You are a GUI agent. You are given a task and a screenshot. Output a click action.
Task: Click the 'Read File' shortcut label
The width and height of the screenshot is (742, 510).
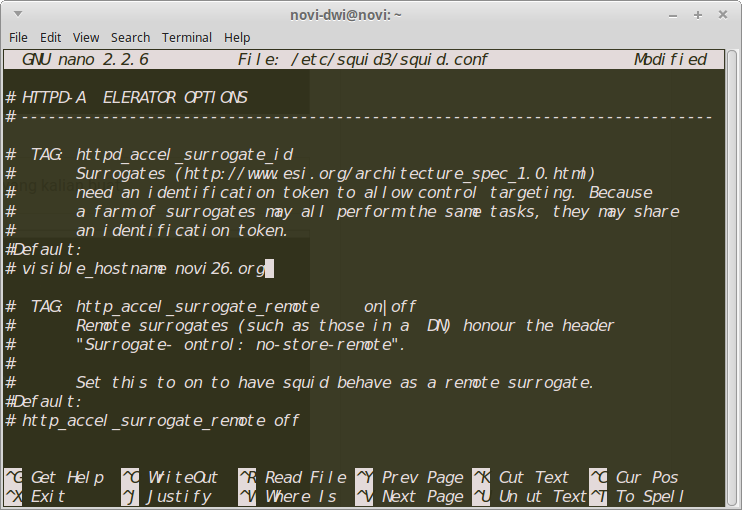click(x=306, y=477)
